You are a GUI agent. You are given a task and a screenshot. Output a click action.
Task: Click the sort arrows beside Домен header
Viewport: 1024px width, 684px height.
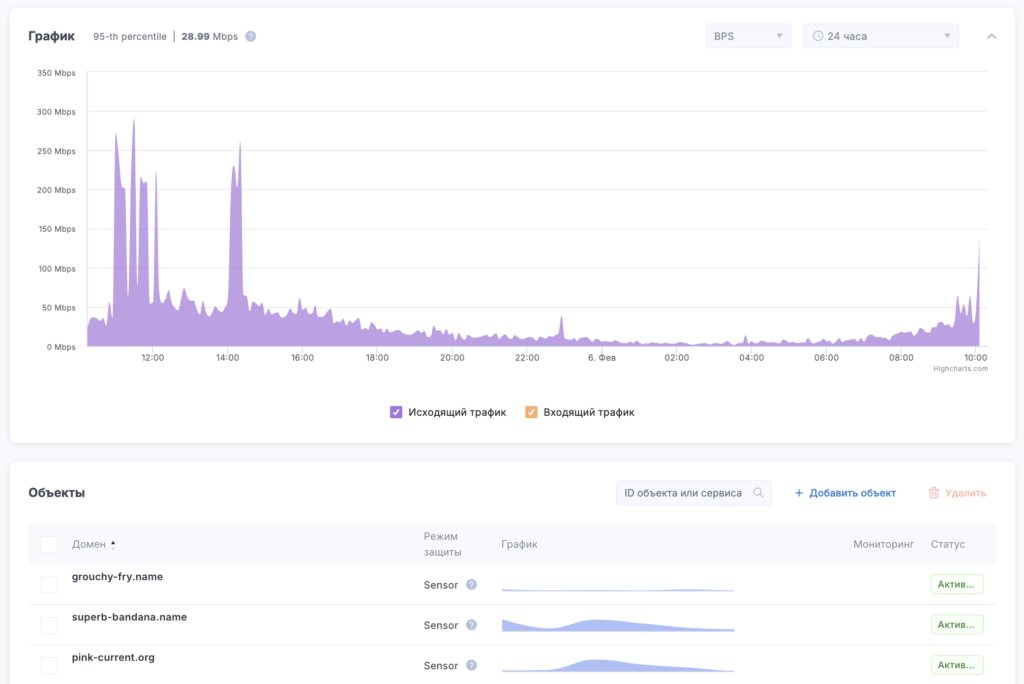coord(113,545)
